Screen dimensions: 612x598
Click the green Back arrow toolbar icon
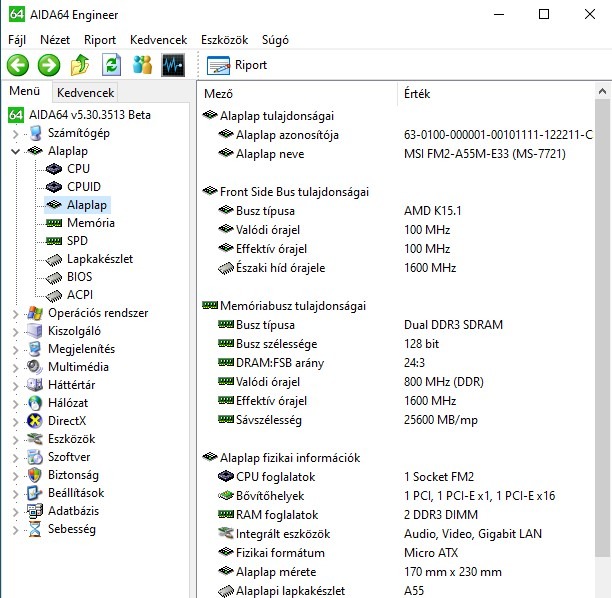18,65
